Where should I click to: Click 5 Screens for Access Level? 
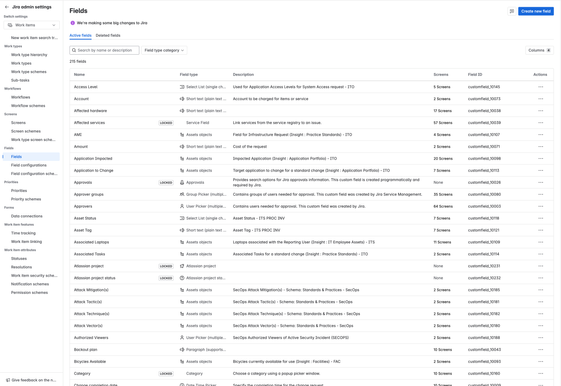[442, 87]
